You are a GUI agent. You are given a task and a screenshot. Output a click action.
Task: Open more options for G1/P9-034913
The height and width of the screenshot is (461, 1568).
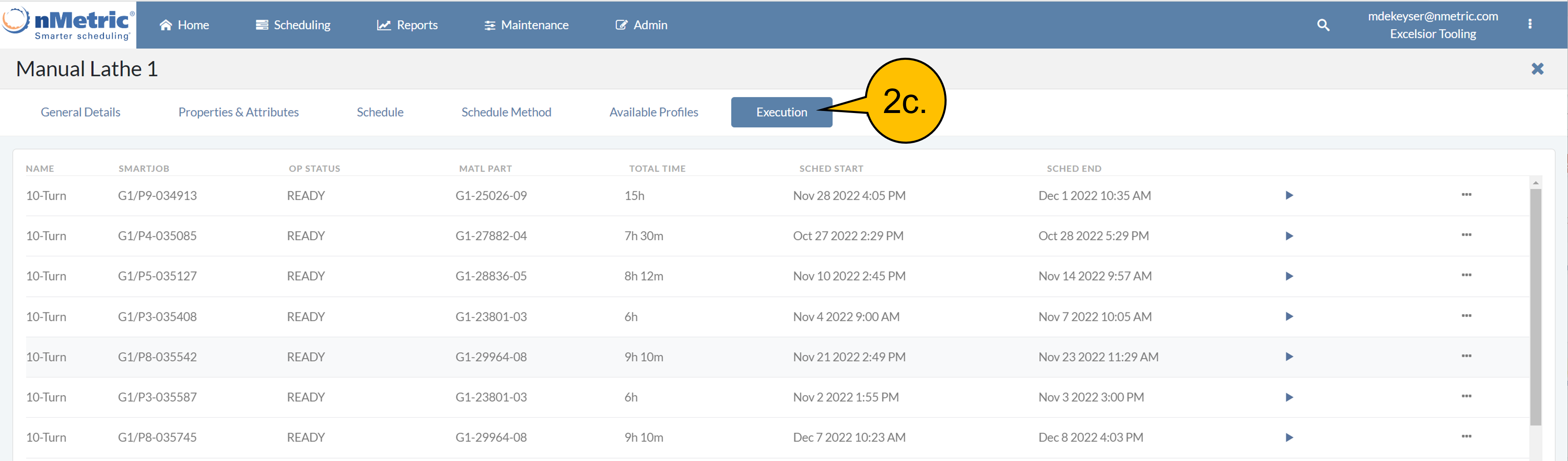(1466, 194)
